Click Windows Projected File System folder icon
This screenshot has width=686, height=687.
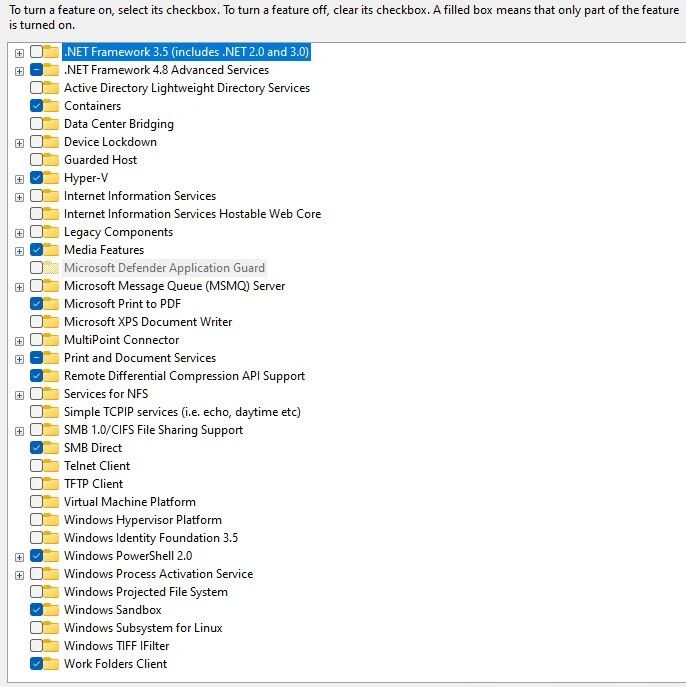51,591
